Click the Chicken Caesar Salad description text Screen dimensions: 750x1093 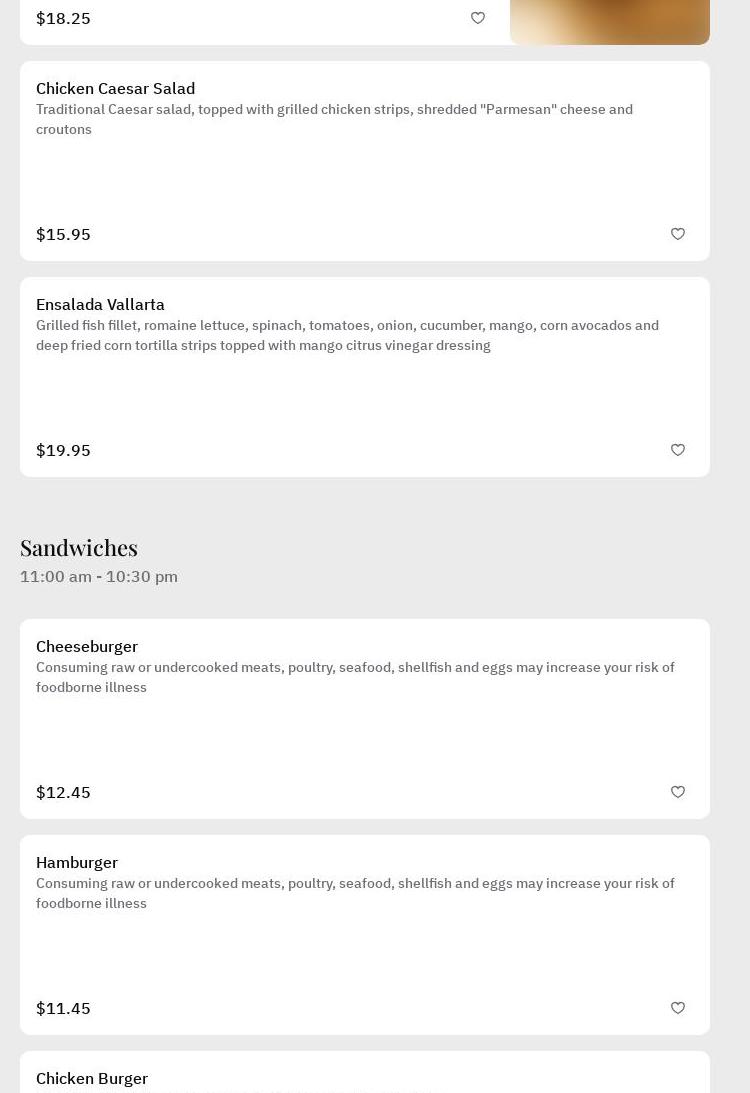[x=334, y=119]
